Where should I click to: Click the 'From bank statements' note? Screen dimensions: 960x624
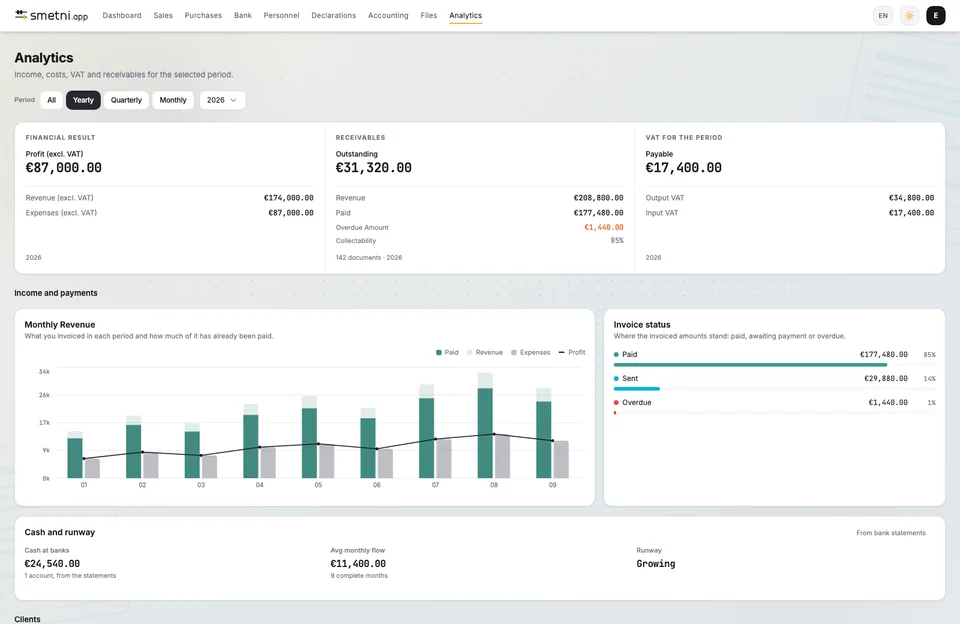(x=891, y=533)
